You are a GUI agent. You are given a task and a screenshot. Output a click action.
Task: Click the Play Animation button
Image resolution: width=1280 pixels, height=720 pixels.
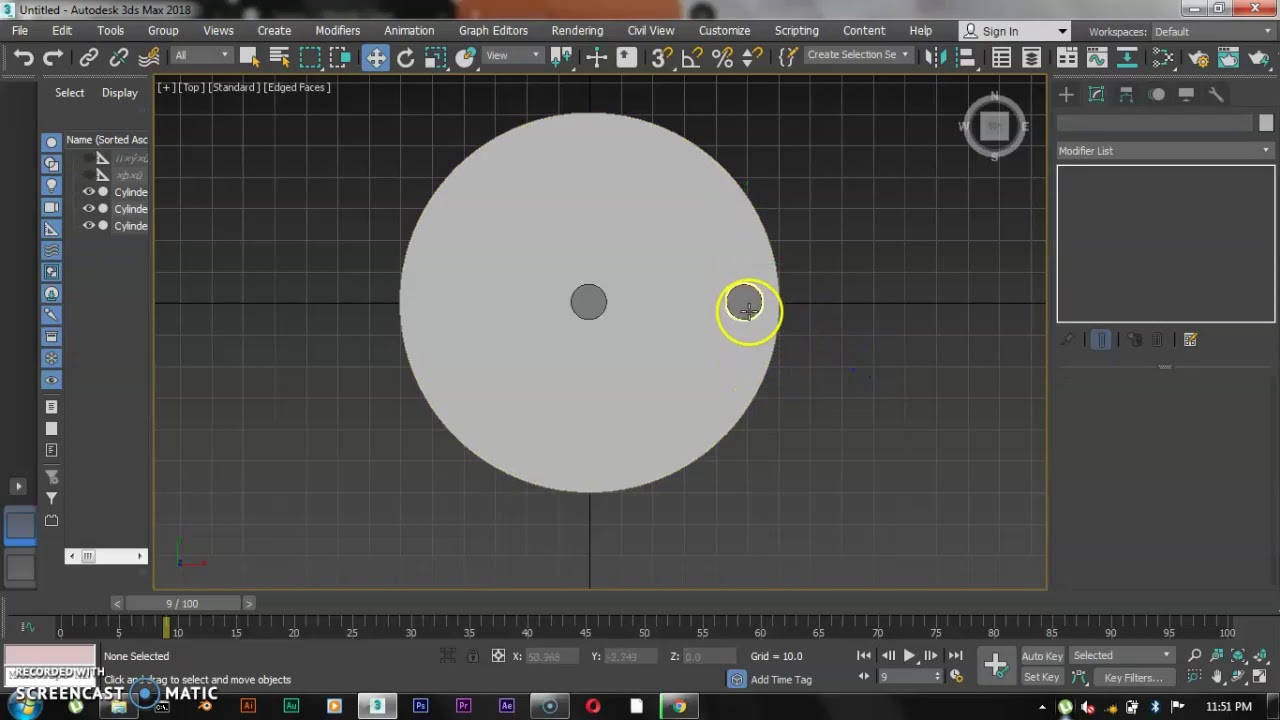[909, 656]
